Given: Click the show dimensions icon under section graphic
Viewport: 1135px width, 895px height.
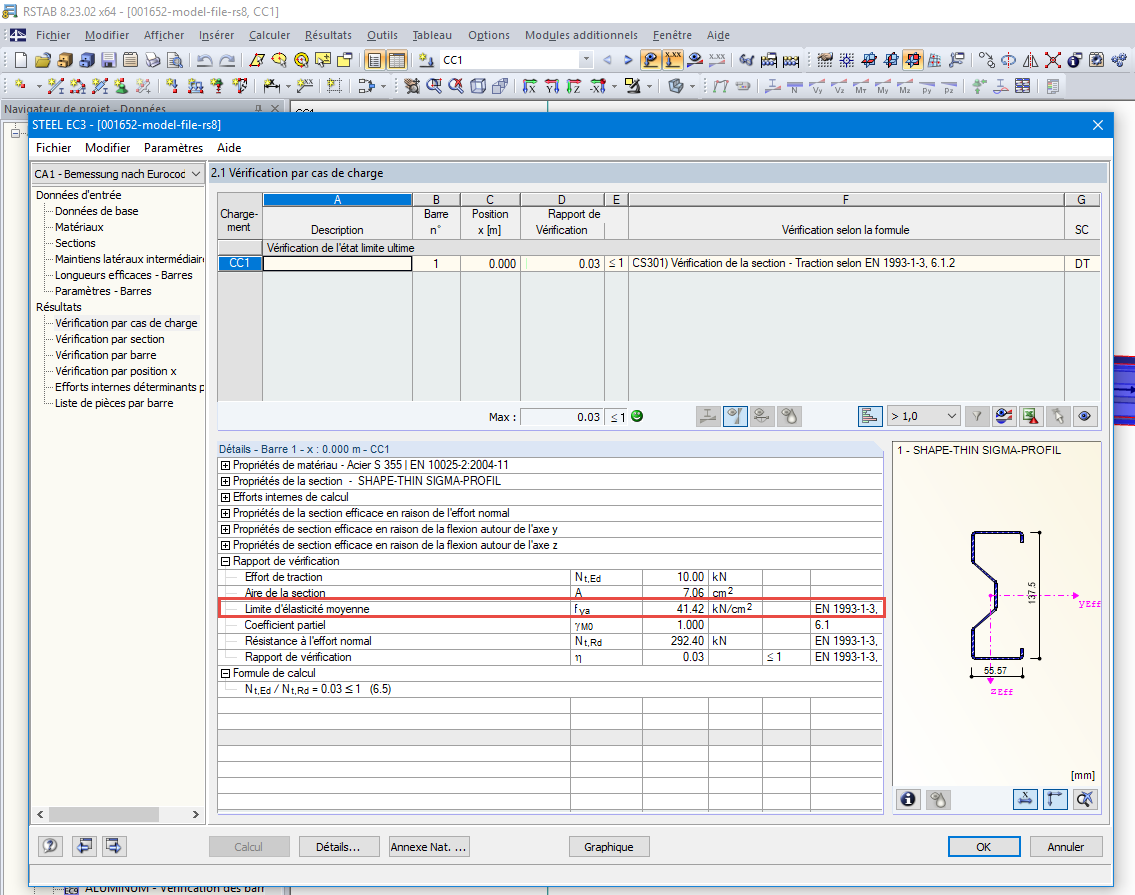Looking at the screenshot, I should click(x=1025, y=799).
